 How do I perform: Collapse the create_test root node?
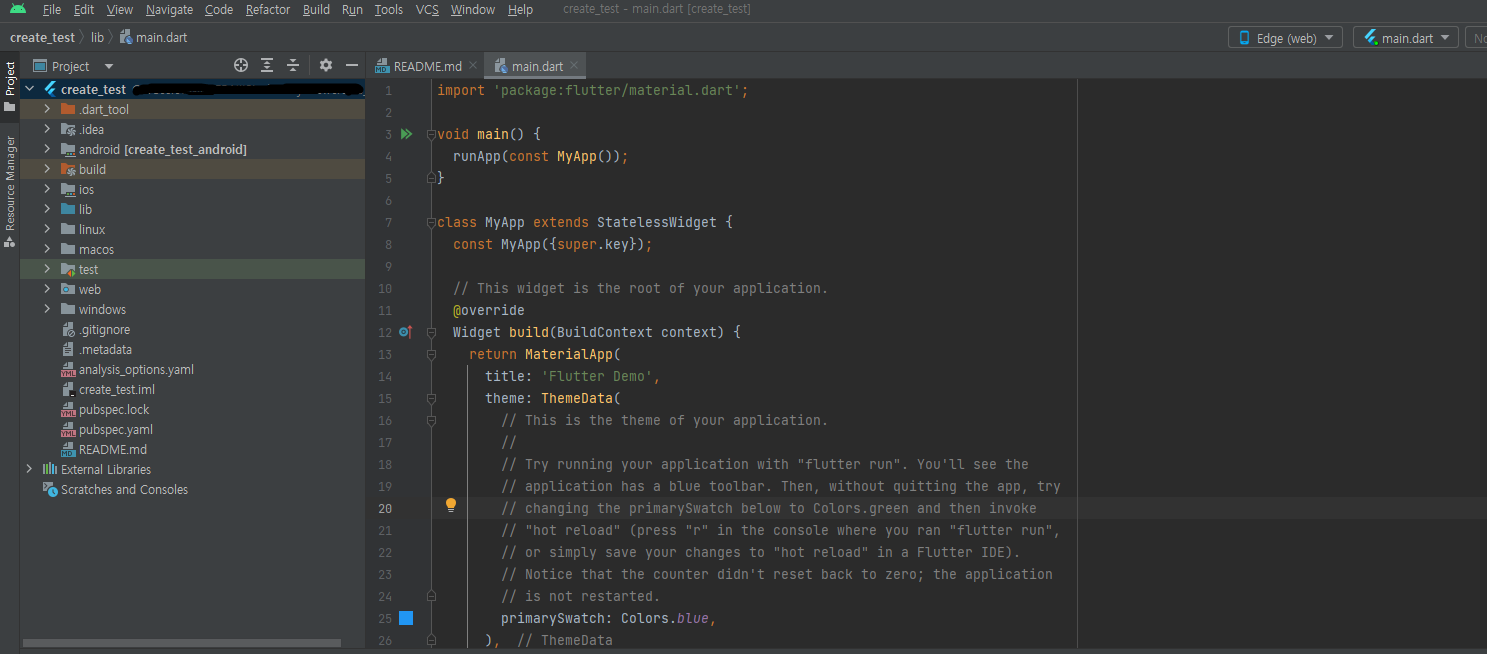(x=30, y=89)
